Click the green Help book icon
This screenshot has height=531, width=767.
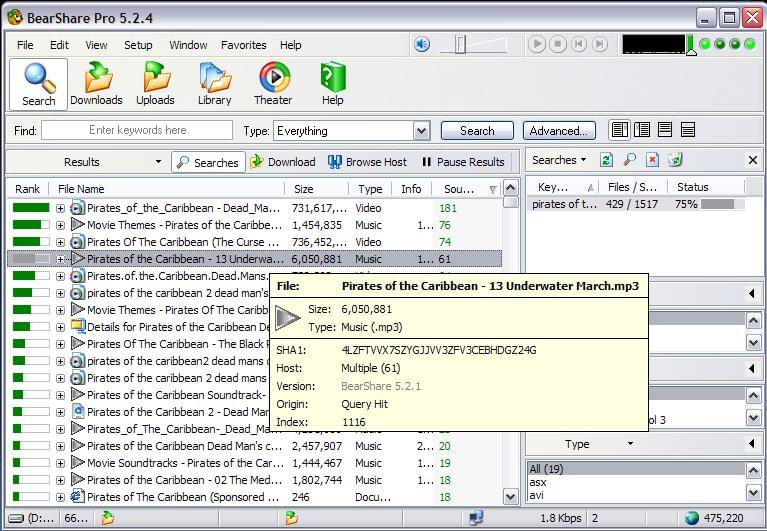tap(333, 77)
